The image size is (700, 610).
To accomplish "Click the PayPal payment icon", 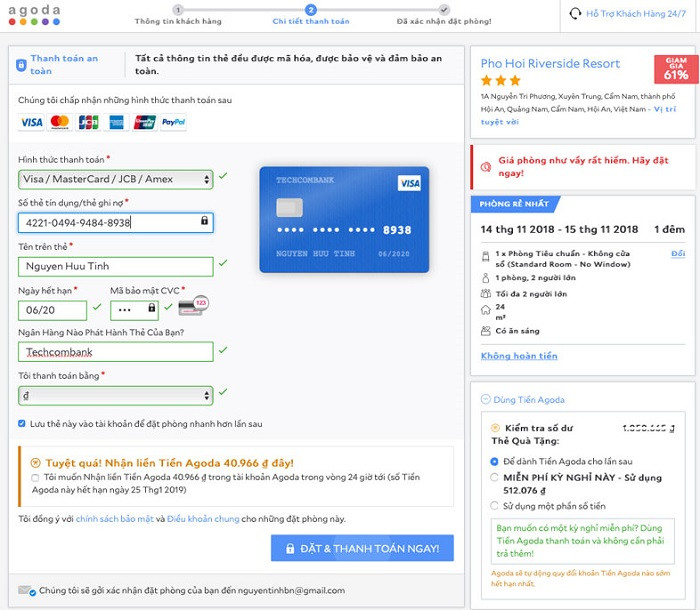I will click(x=173, y=122).
